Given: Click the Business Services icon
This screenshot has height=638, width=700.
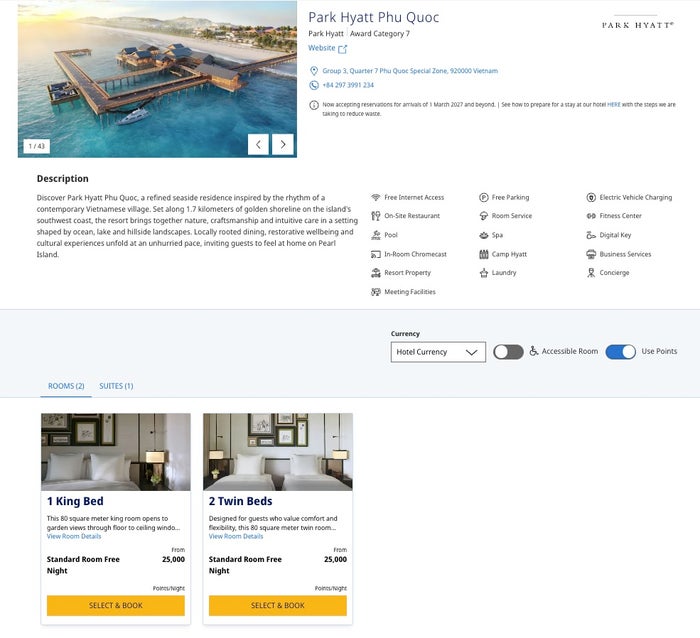Looking at the screenshot, I should (x=591, y=254).
